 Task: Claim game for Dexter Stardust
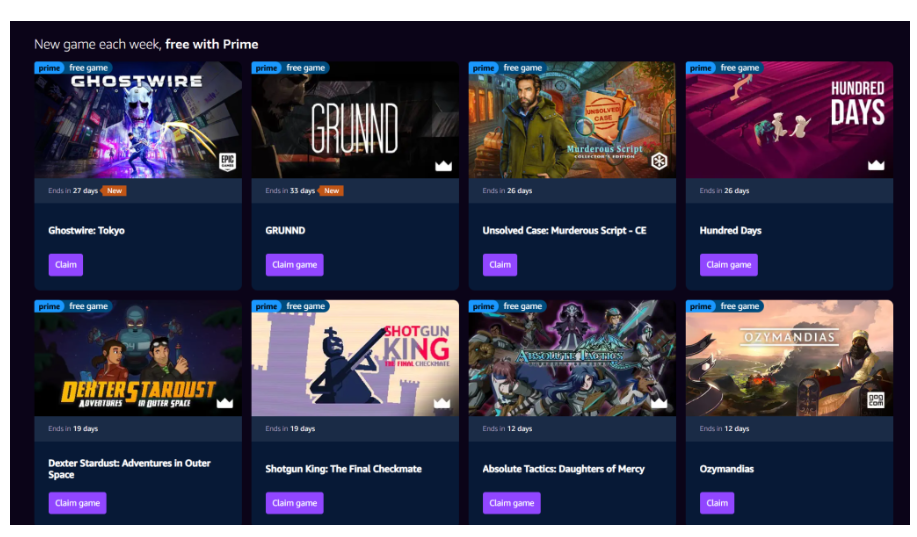pyautogui.click(x=77, y=502)
